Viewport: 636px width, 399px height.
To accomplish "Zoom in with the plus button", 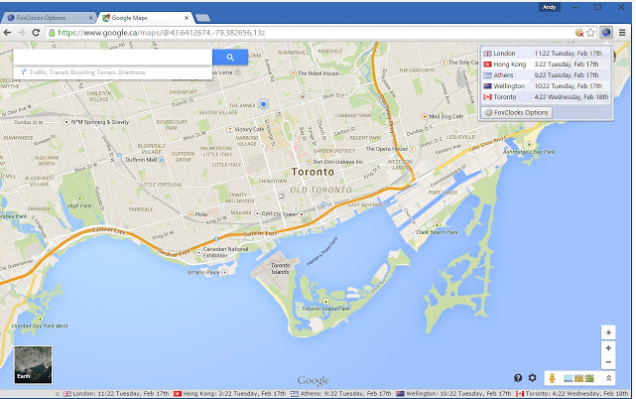I will point(608,348).
